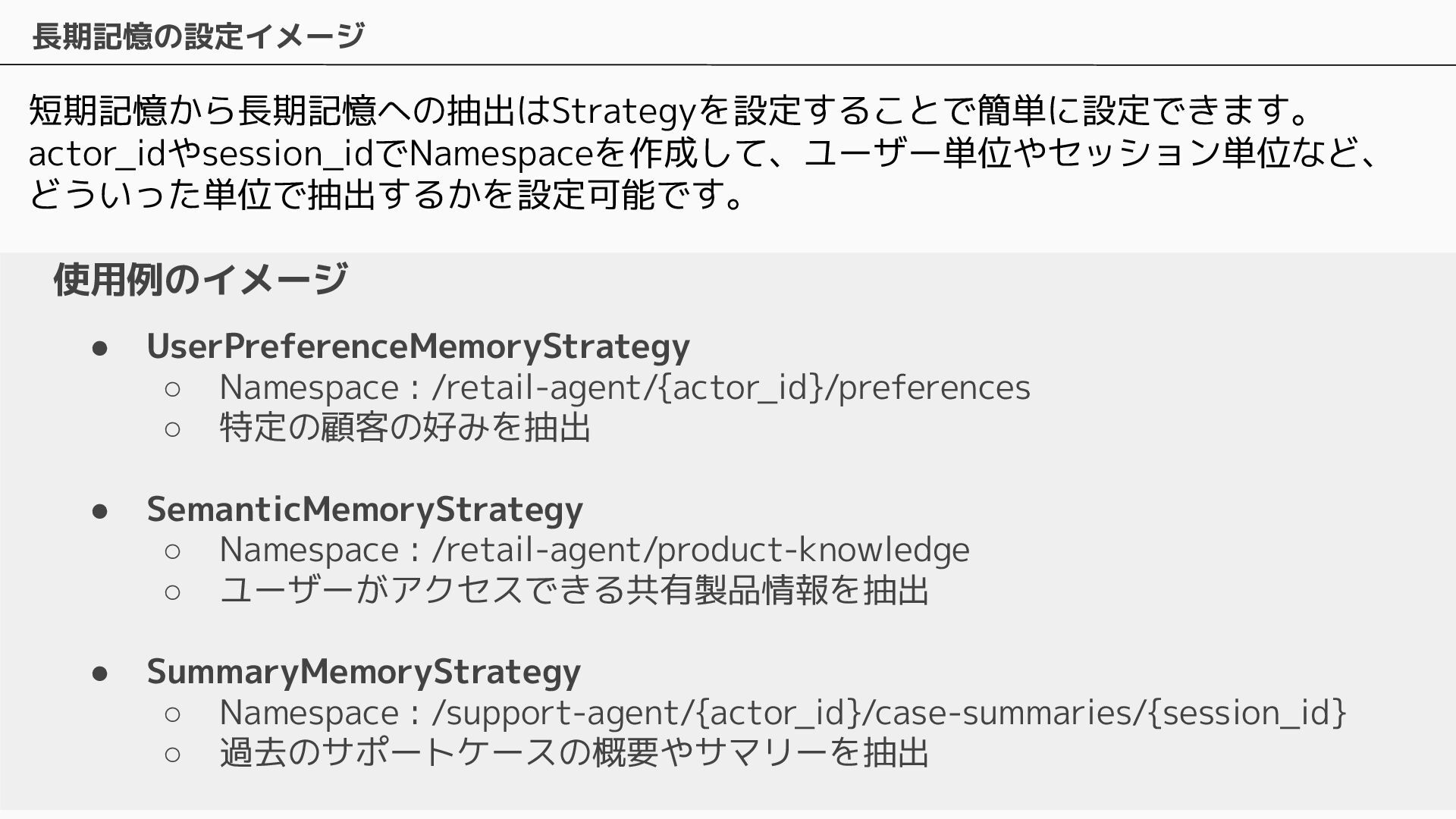The width and height of the screenshot is (1456, 819).
Task: Click the hollow bullet beside product-knowledge Namespace
Action: pyautogui.click(x=172, y=551)
